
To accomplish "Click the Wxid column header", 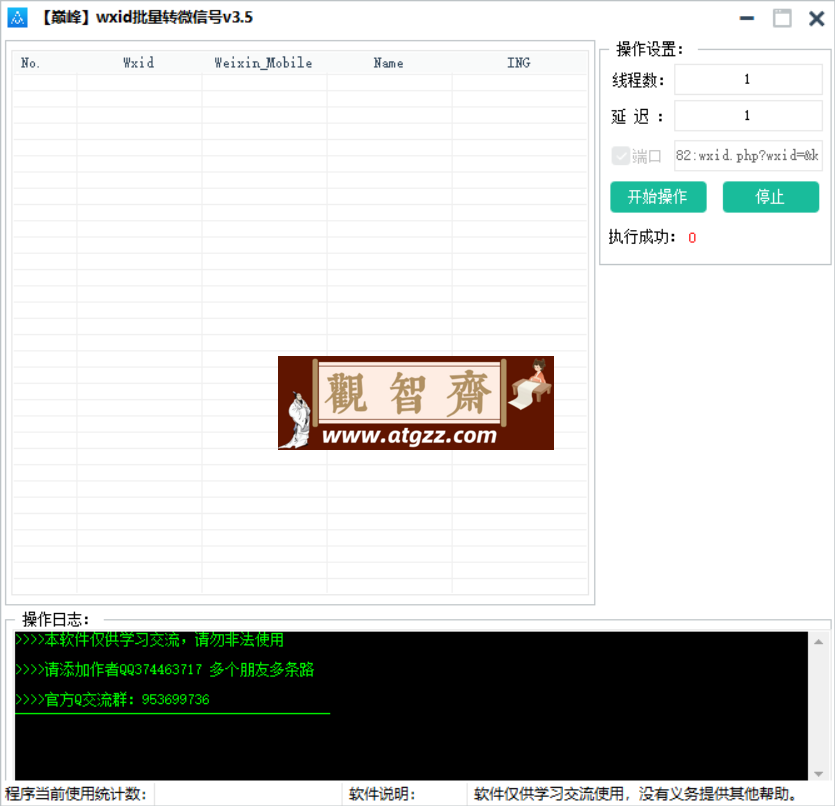I will coord(139,63).
